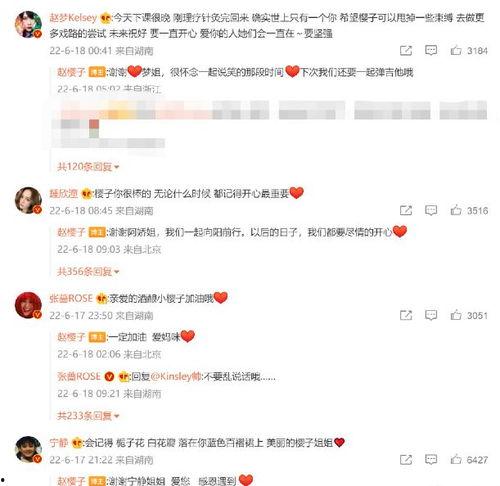Open @Kinsley mention link in reply
This screenshot has height=486, width=500.
click(x=176, y=376)
